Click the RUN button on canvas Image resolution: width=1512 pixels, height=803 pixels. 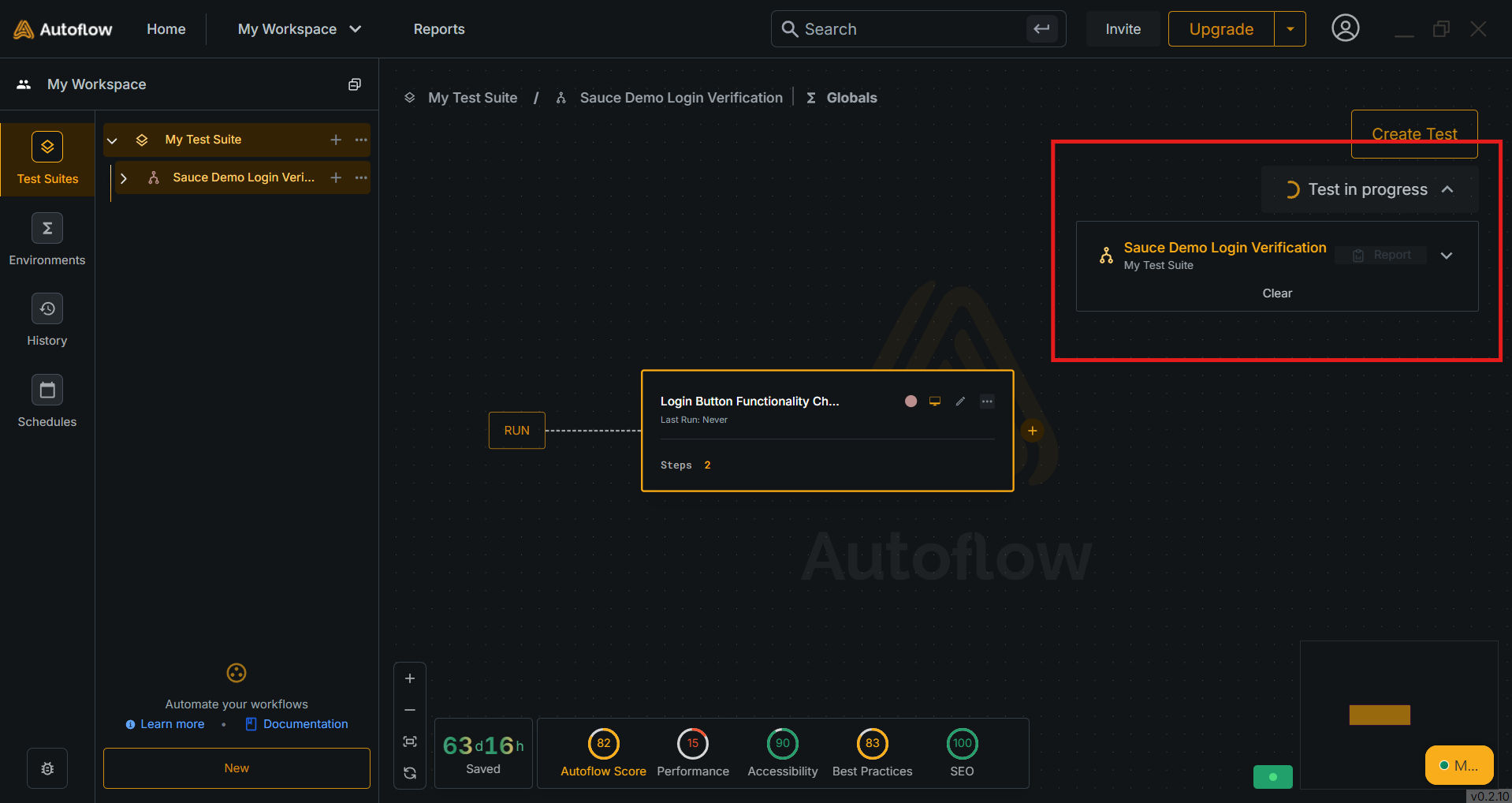point(517,431)
